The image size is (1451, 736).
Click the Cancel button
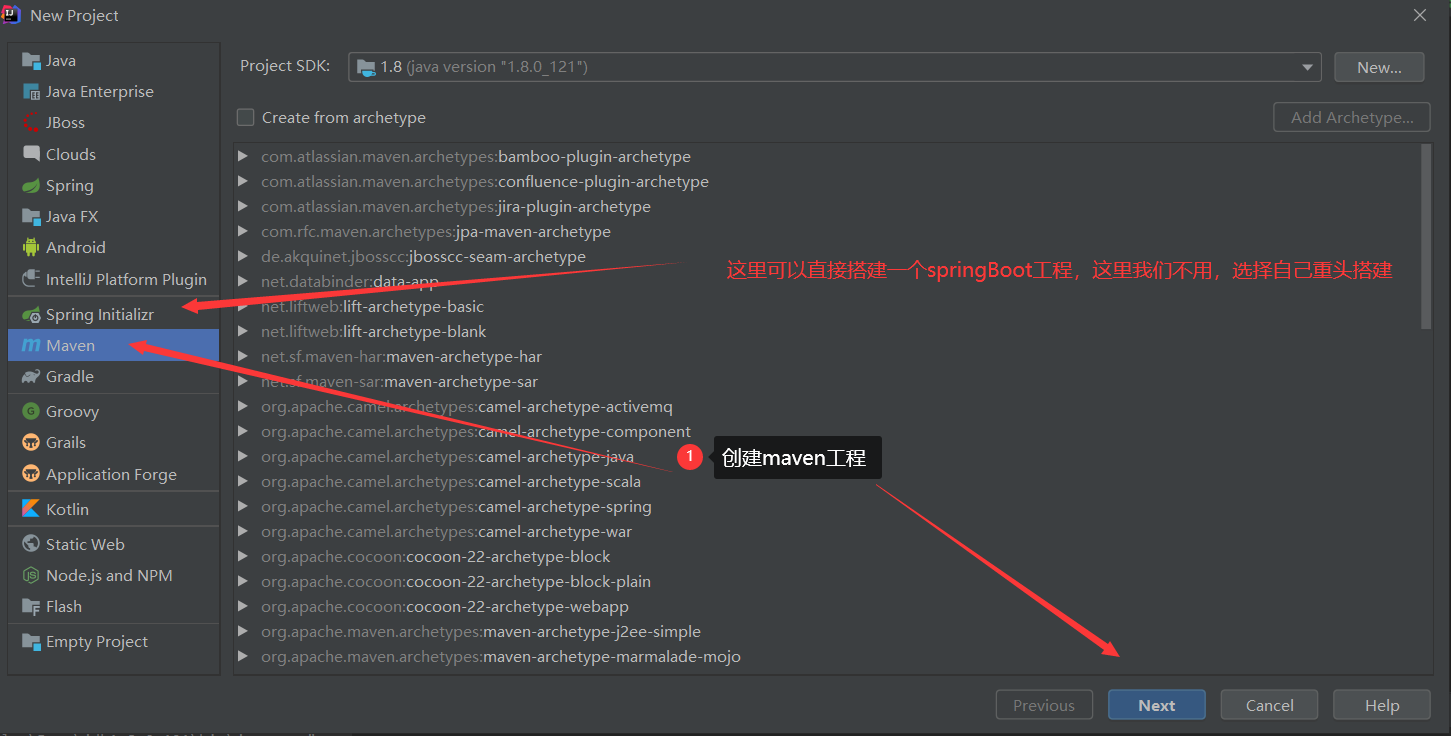tap(1270, 705)
